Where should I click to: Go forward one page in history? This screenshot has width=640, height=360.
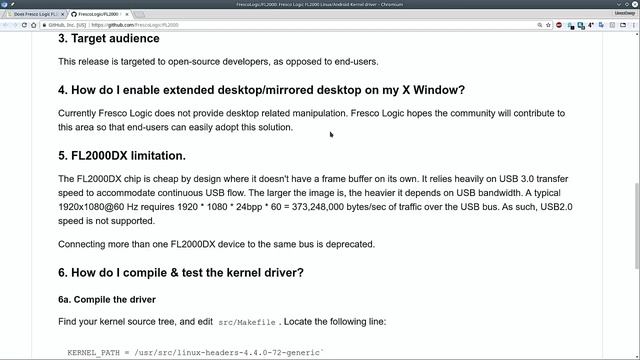click(15, 25)
